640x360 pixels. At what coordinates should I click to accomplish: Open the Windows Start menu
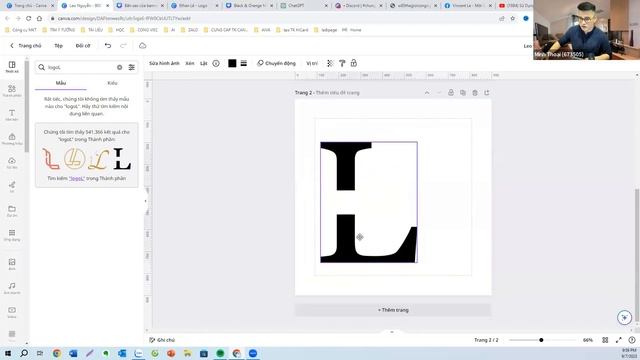point(8,353)
